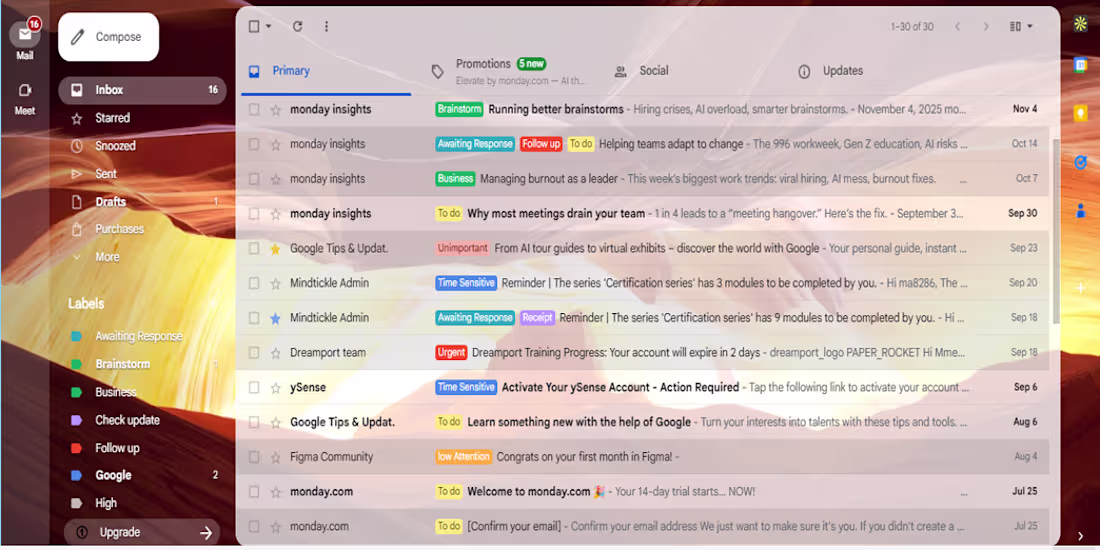Click the plus Get add-ons icon
Viewport: 1100px width, 550px height.
point(1080,288)
